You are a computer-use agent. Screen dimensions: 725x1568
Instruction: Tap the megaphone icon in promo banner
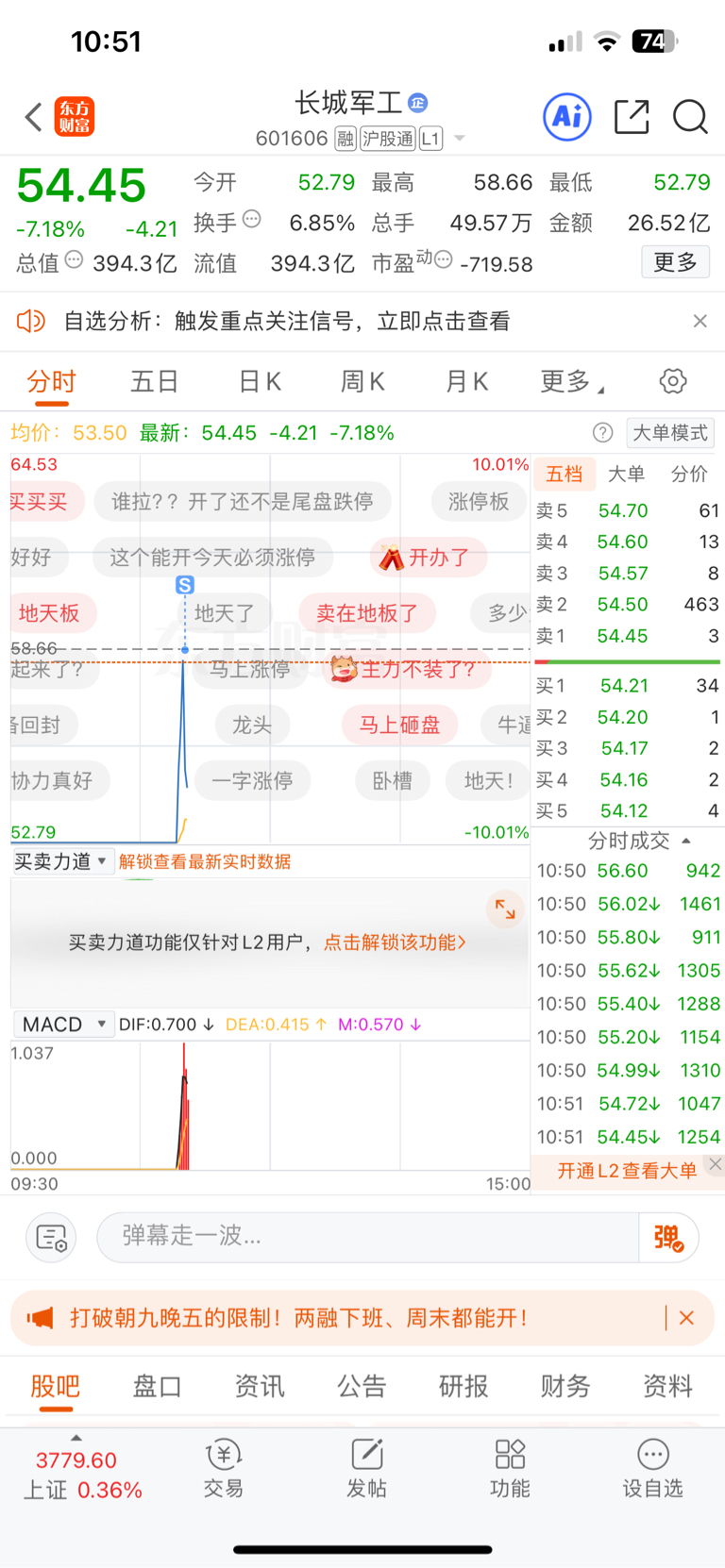click(40, 1318)
